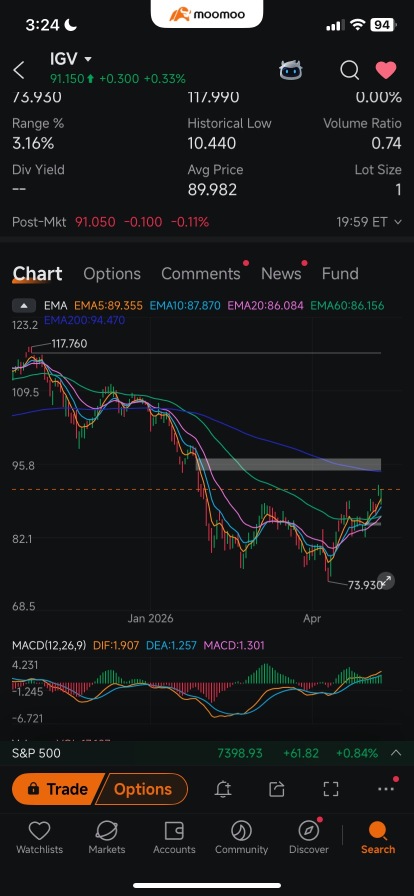Tap the battery indicator in status bar
The width and height of the screenshot is (414, 896).
pos(383,25)
